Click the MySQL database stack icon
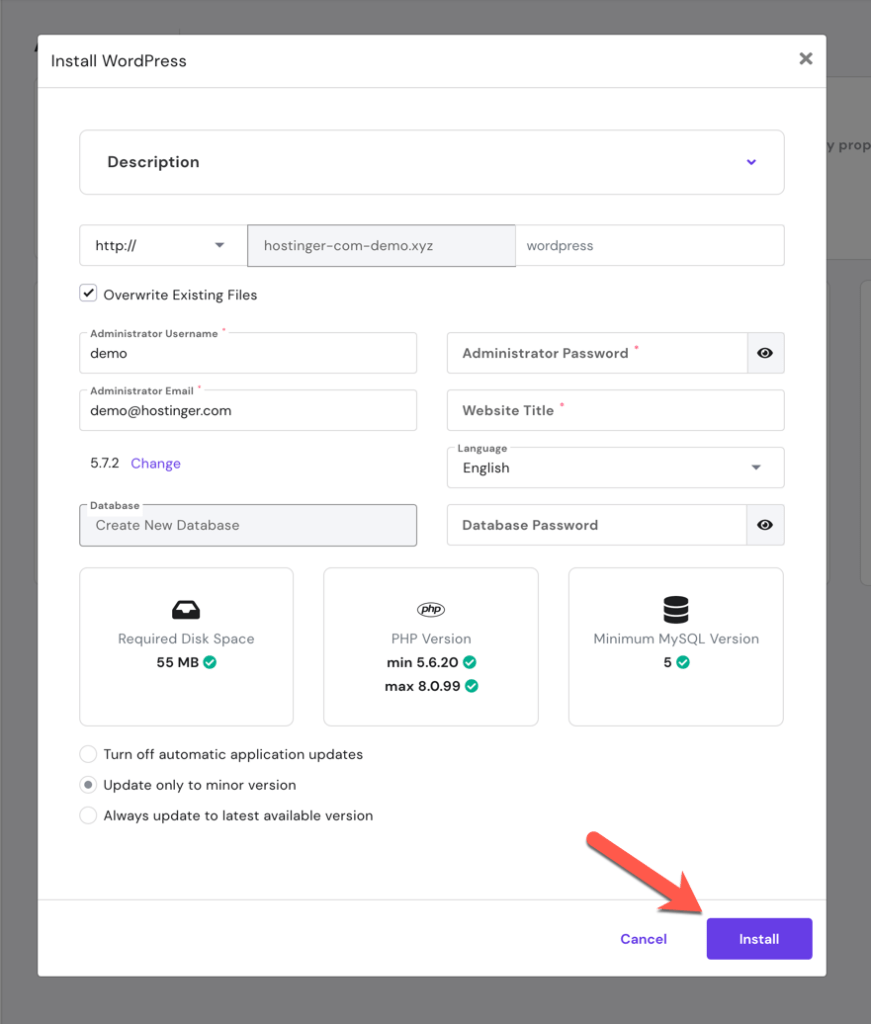 click(x=675, y=609)
